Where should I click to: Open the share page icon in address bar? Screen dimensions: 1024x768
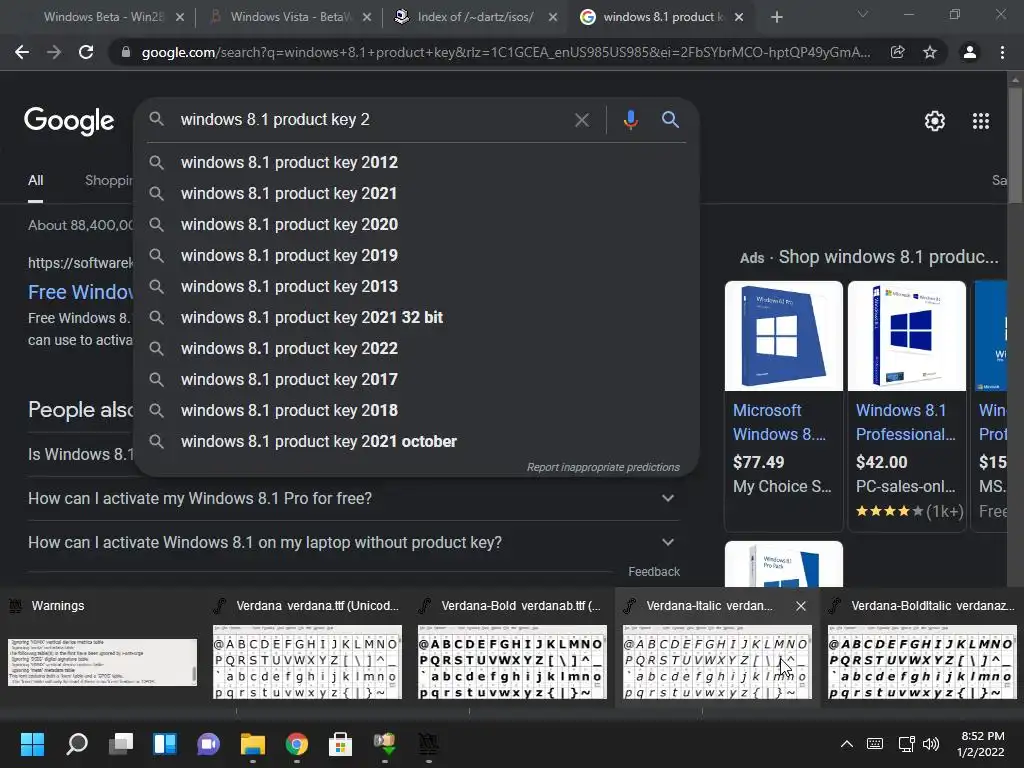[897, 52]
